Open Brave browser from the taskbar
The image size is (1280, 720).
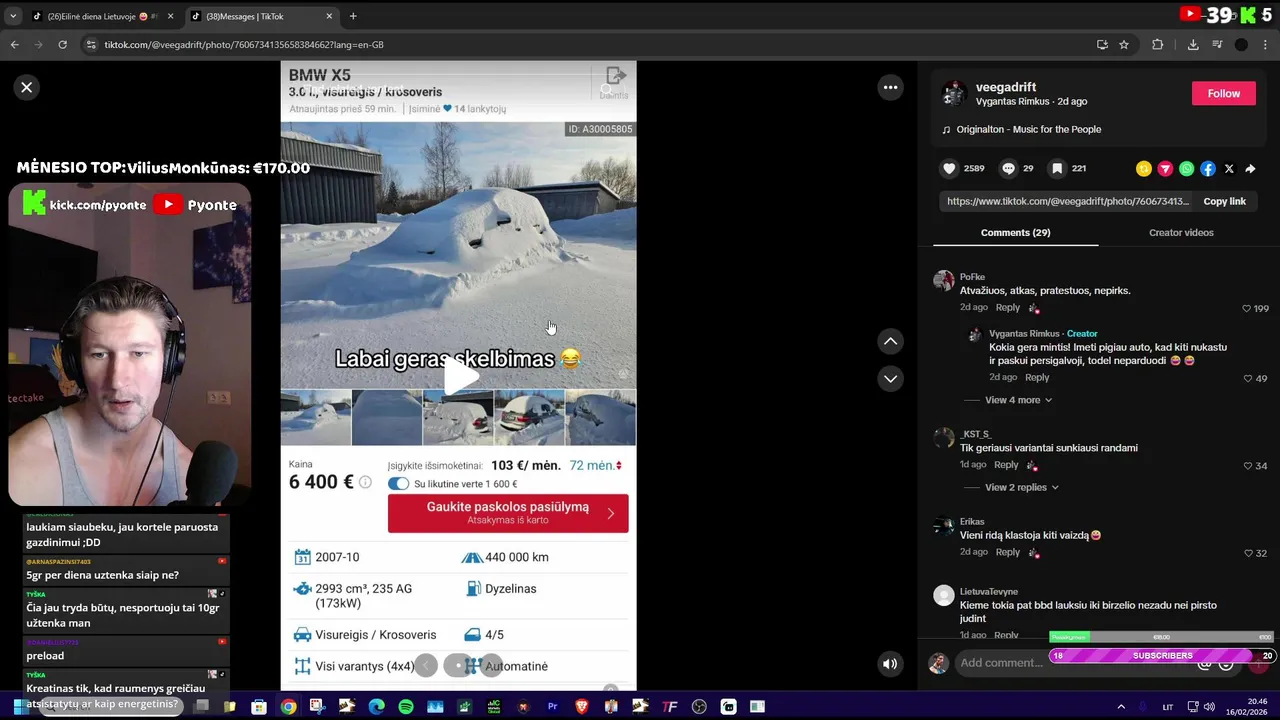coord(582,706)
